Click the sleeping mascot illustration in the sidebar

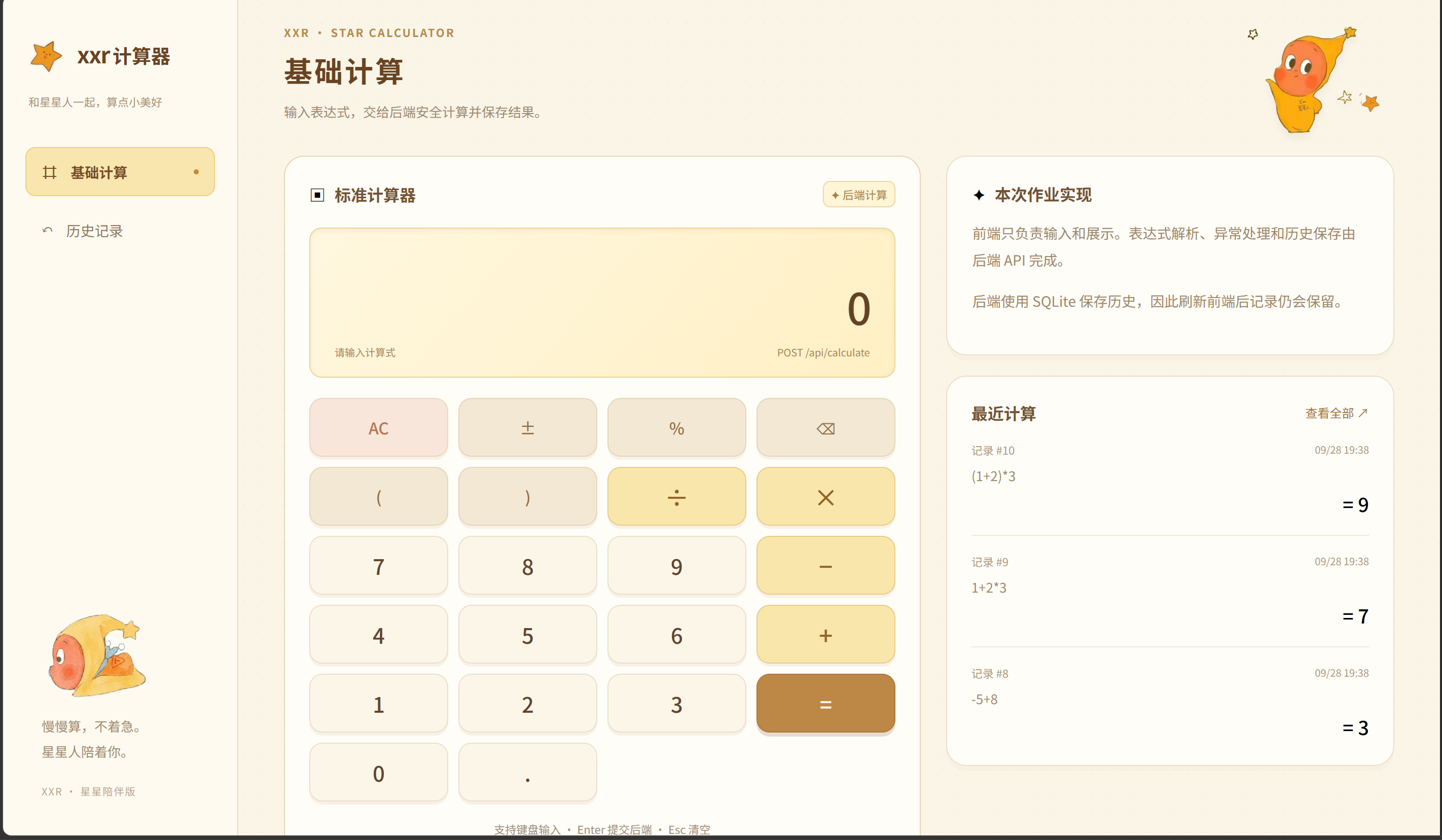97,656
